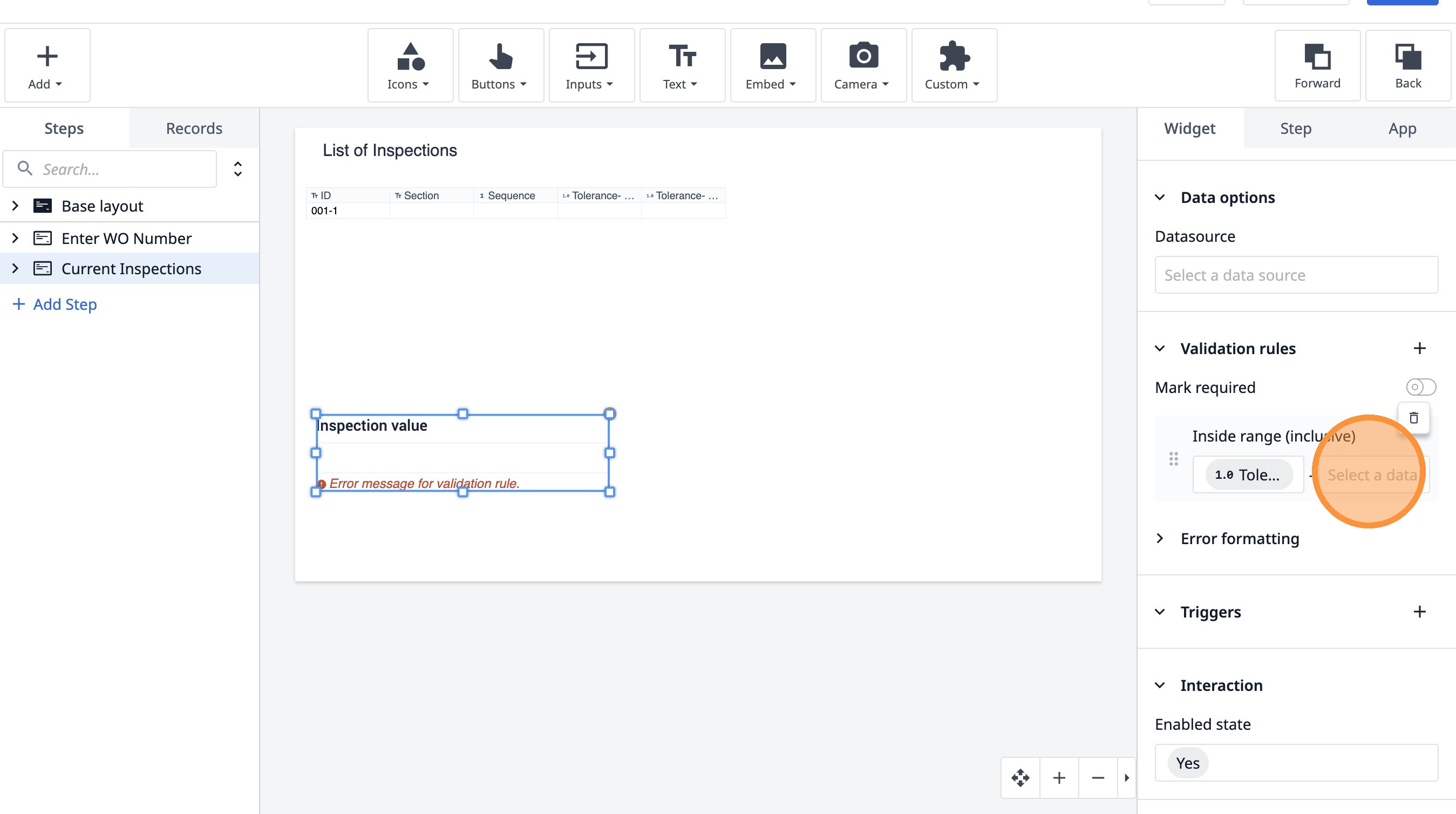Viewport: 1456px width, 814px height.
Task: Open the Camera widget menu
Action: [x=862, y=65]
